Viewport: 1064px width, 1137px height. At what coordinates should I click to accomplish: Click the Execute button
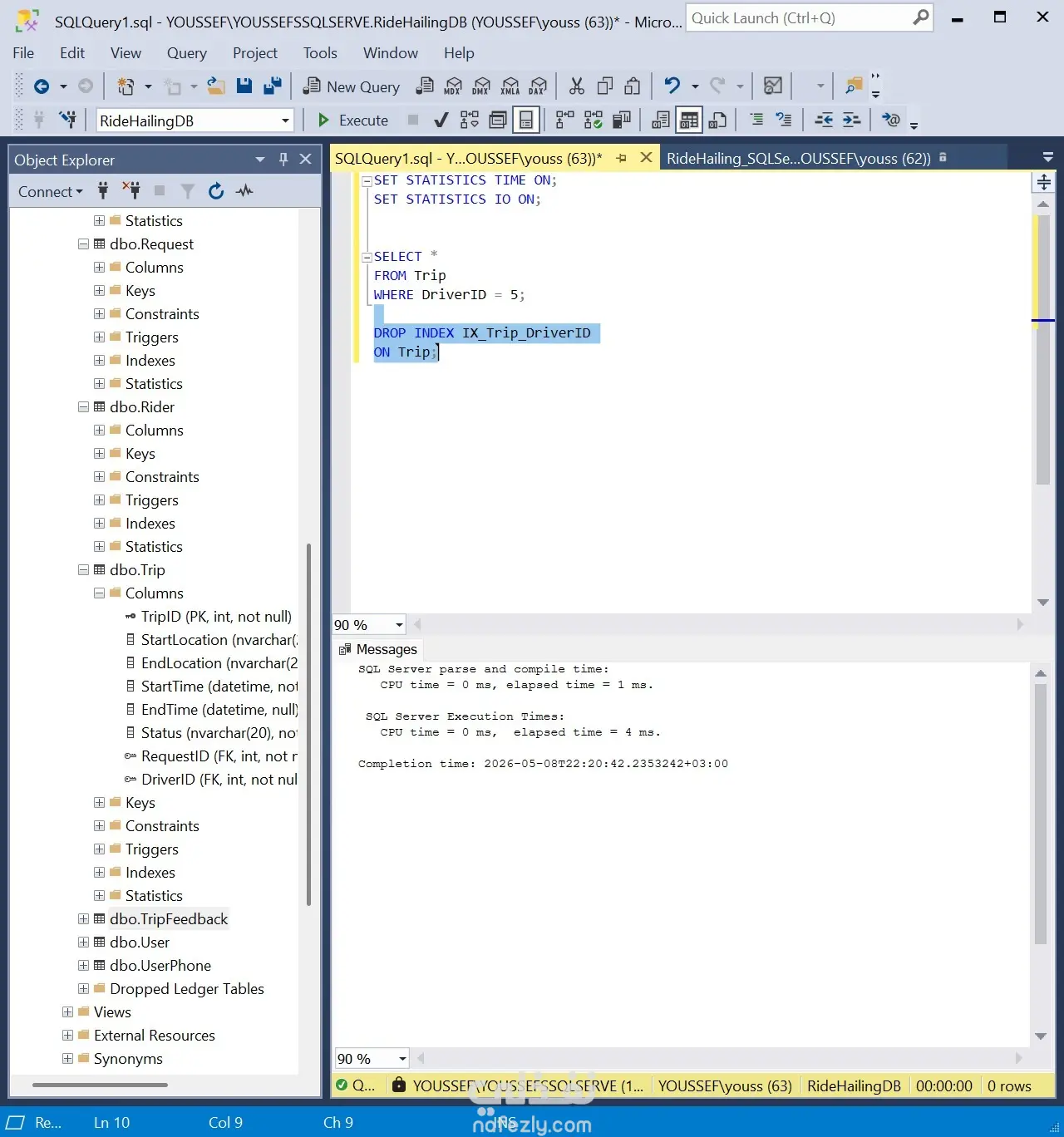coord(353,121)
